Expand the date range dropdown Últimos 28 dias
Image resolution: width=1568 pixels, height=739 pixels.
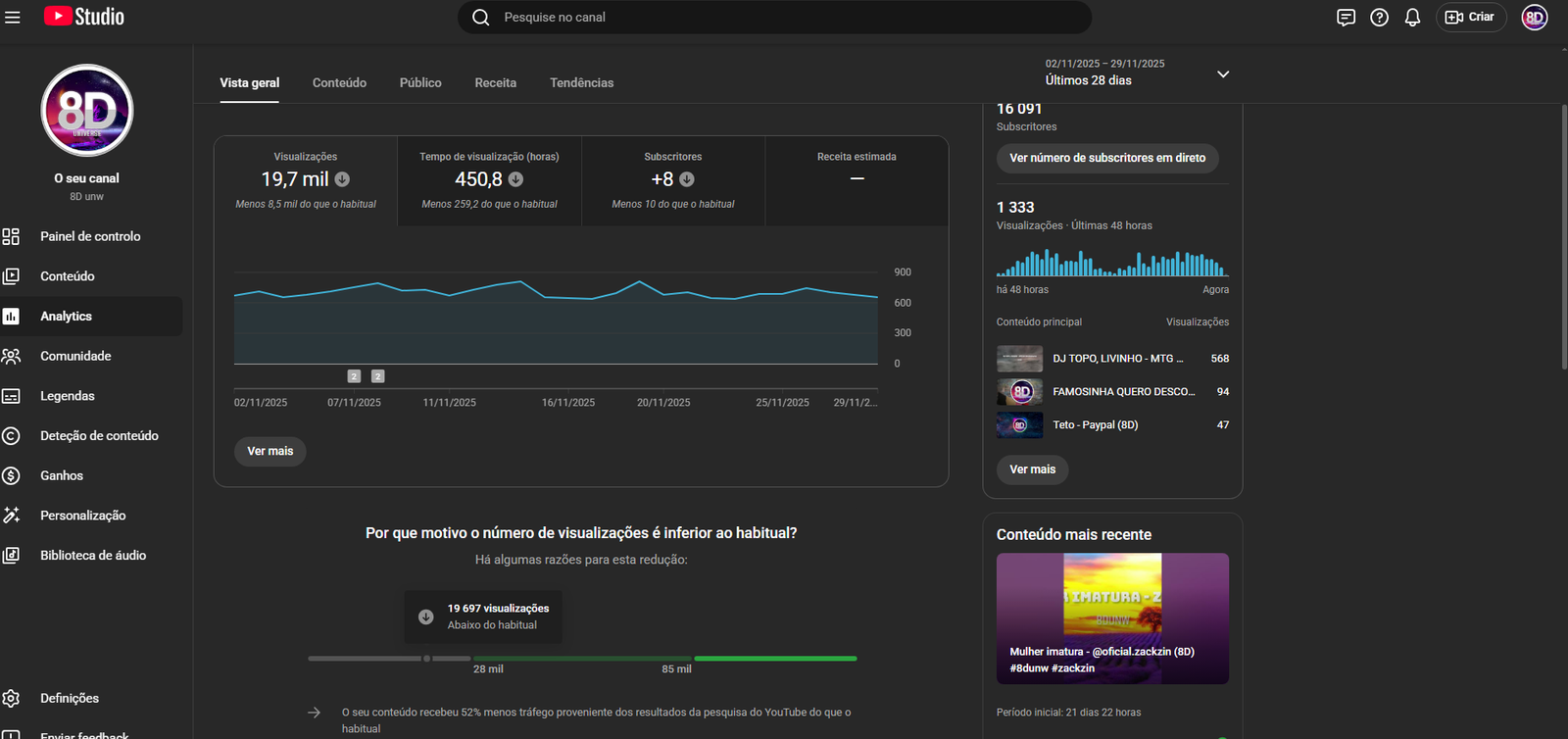[1222, 74]
